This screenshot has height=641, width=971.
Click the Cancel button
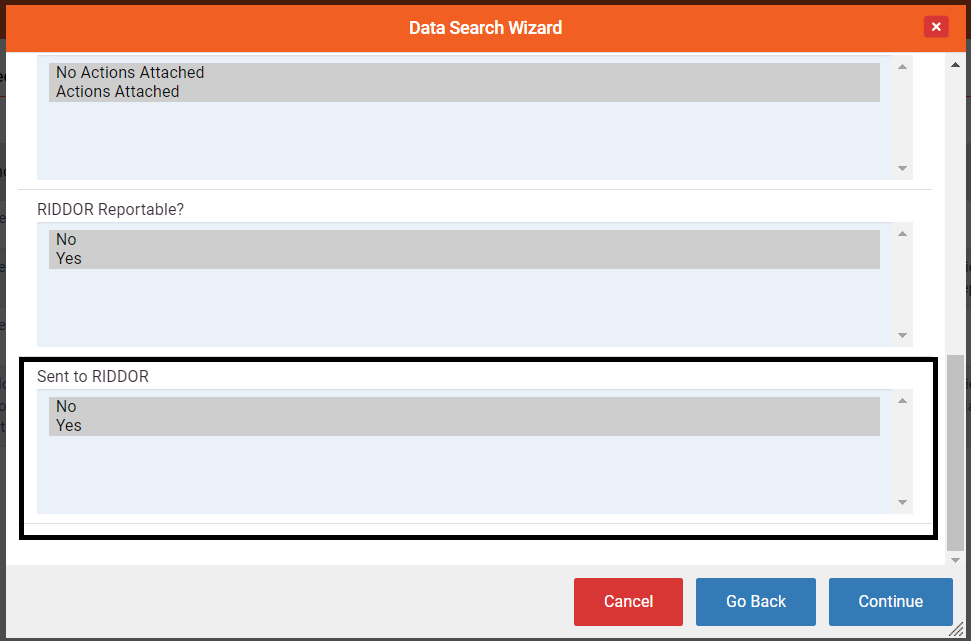pos(627,601)
